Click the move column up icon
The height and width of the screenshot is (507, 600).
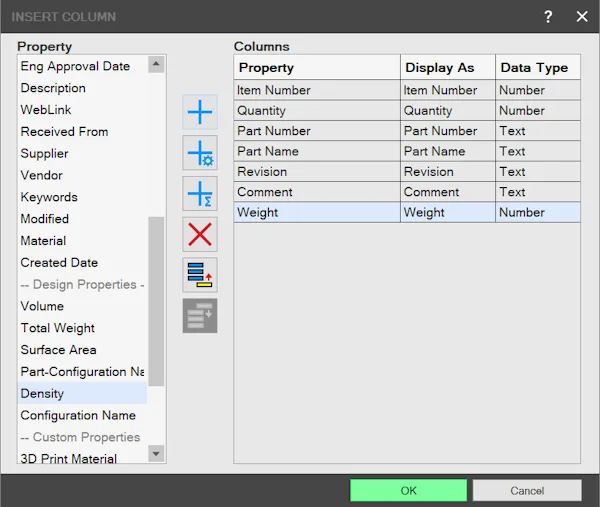click(200, 275)
